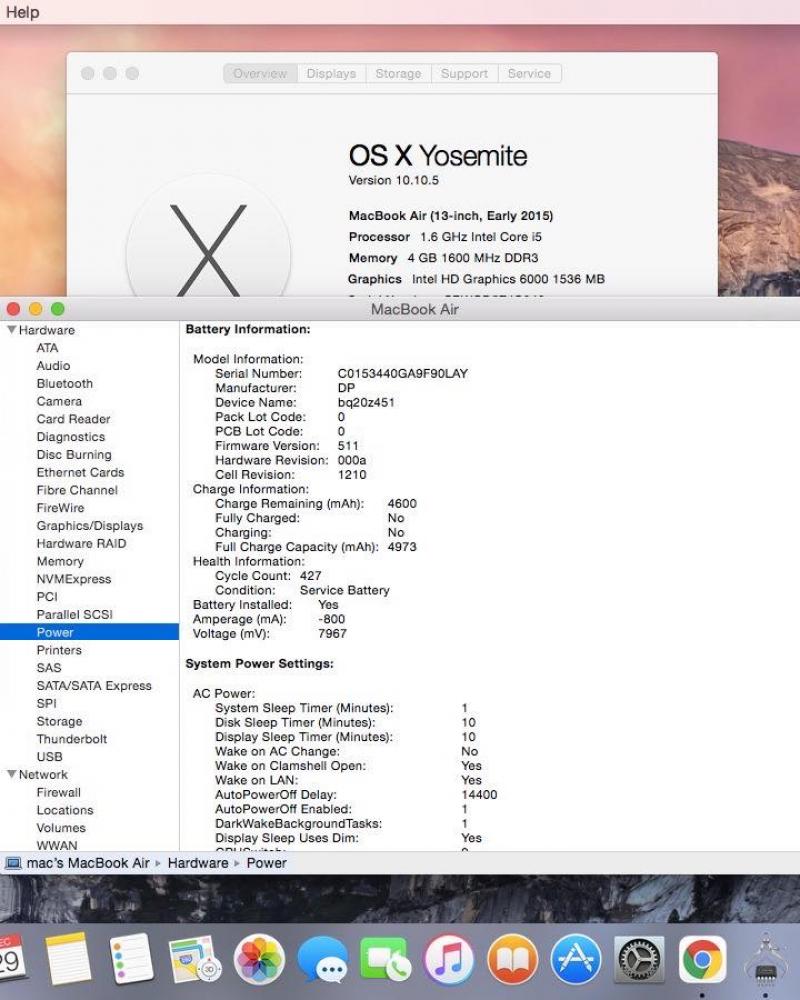Collapse the Hardware section triangle
The width and height of the screenshot is (800, 1000).
click(11, 330)
